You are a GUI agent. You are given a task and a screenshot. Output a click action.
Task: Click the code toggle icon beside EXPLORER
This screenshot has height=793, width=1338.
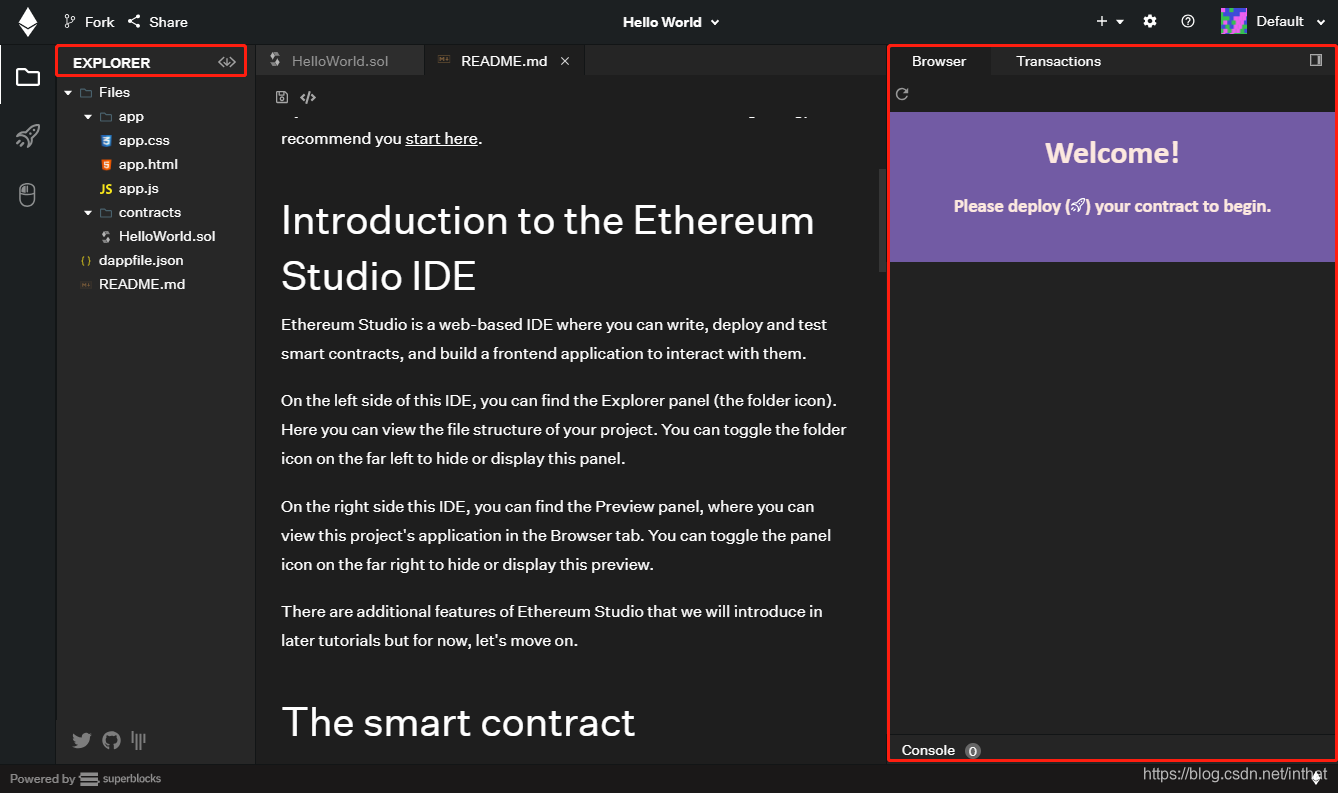point(228,62)
